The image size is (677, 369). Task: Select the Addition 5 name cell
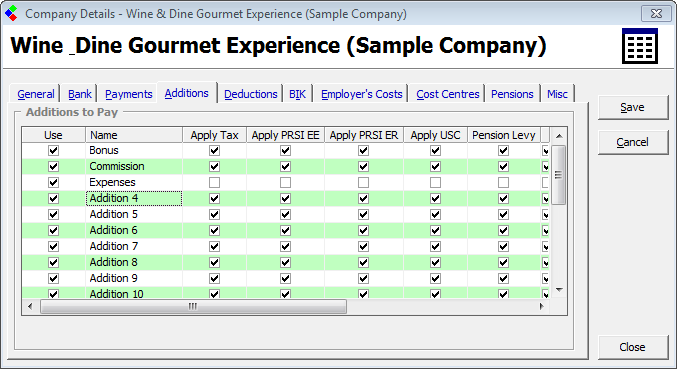[x=134, y=214]
